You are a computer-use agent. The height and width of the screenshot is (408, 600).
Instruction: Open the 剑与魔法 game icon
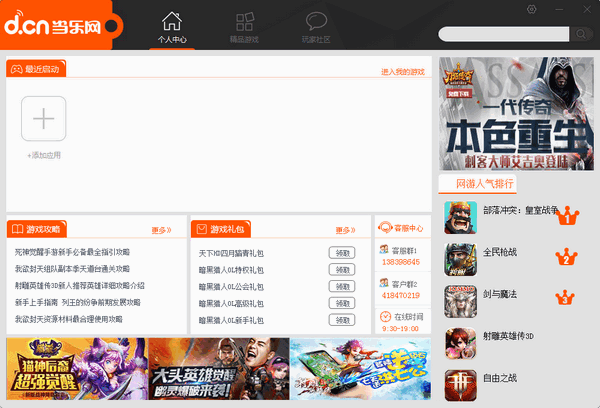click(460, 302)
